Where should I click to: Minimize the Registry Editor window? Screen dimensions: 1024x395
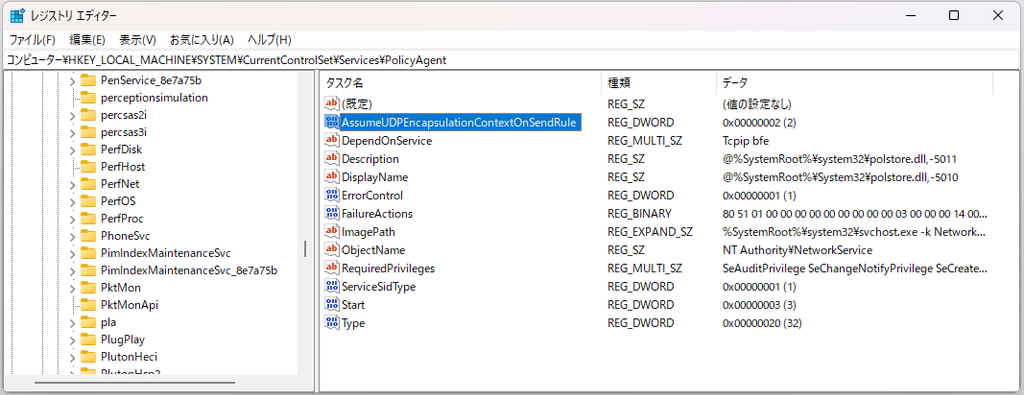(x=910, y=15)
